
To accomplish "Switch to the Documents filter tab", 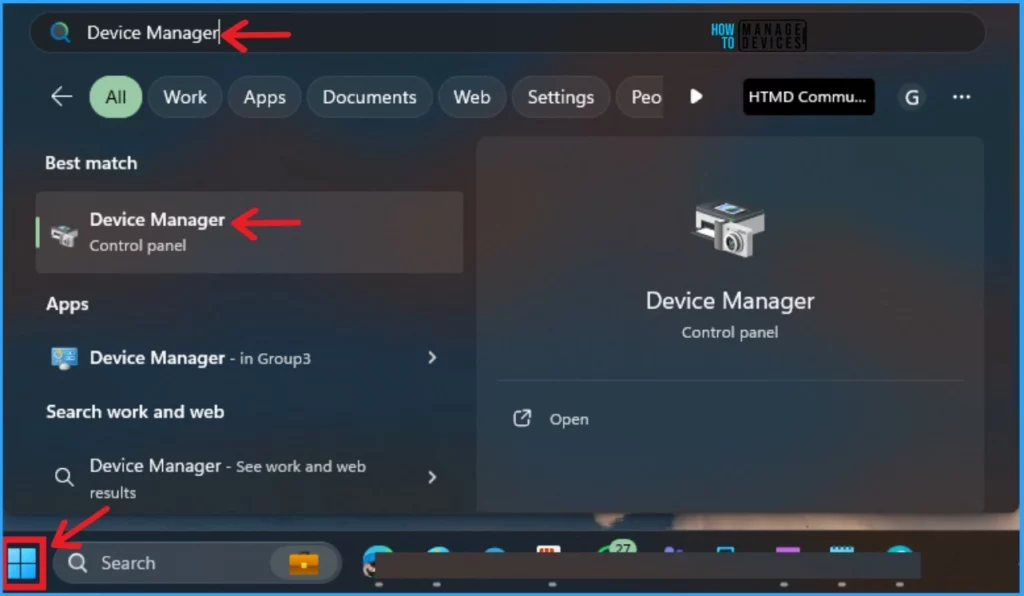I will click(x=369, y=97).
